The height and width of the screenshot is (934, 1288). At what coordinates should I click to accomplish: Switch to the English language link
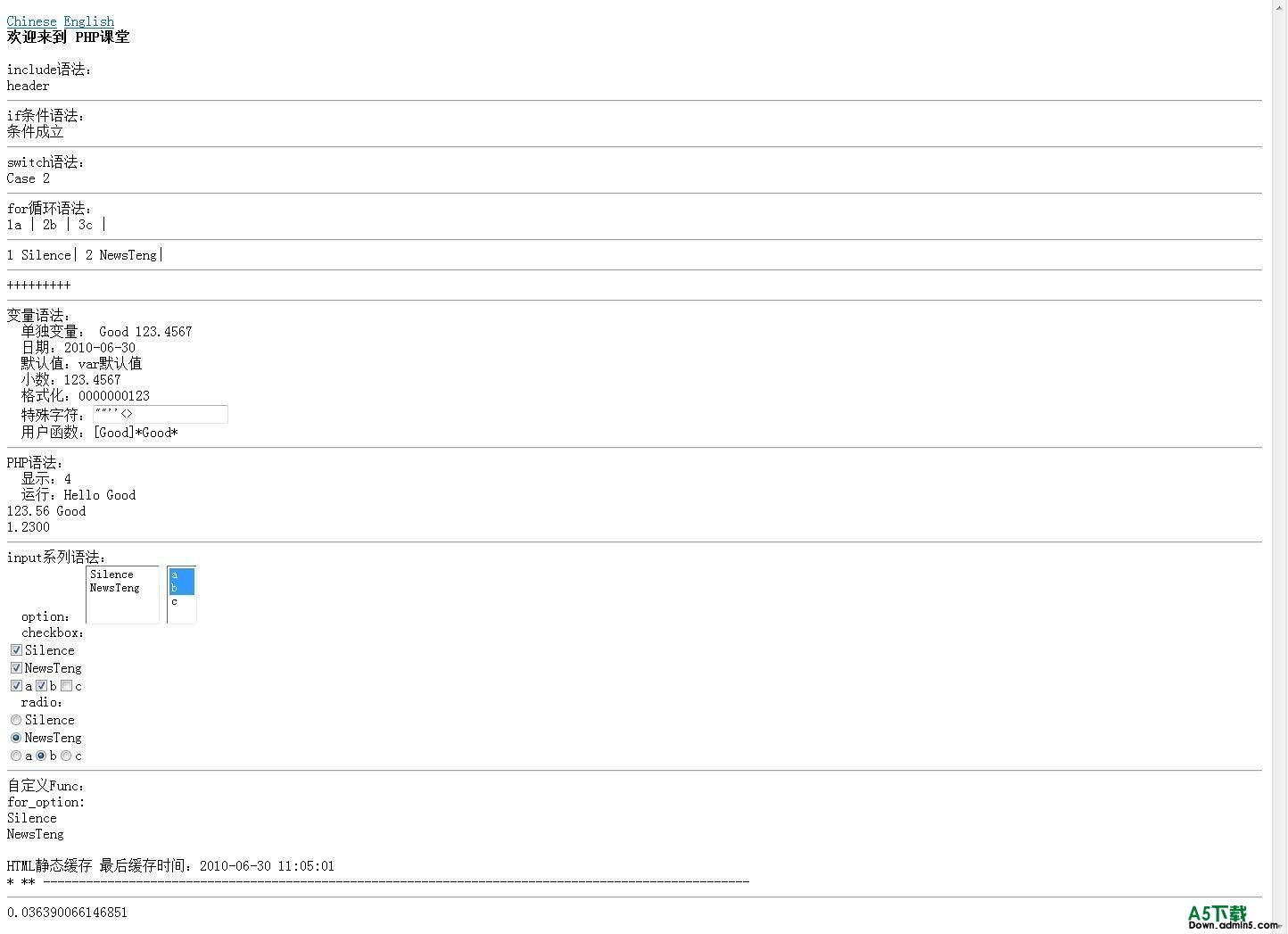click(x=88, y=21)
